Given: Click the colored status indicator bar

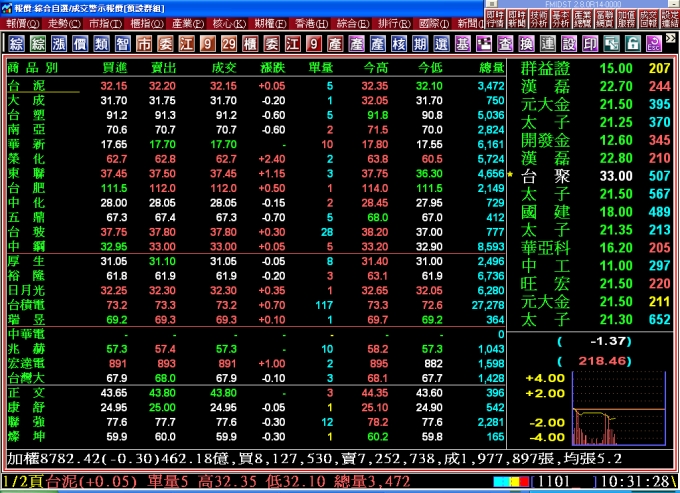Looking at the screenshot, I should click(x=511, y=481).
